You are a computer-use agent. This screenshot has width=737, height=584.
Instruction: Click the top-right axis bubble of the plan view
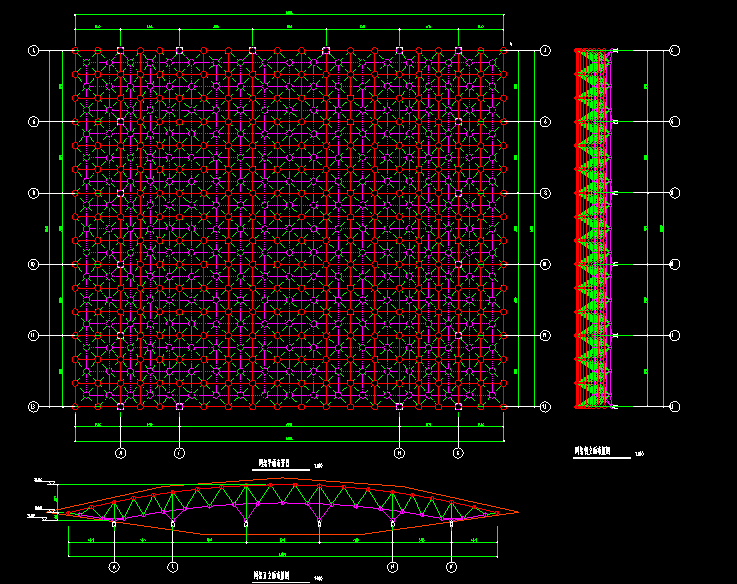point(545,50)
